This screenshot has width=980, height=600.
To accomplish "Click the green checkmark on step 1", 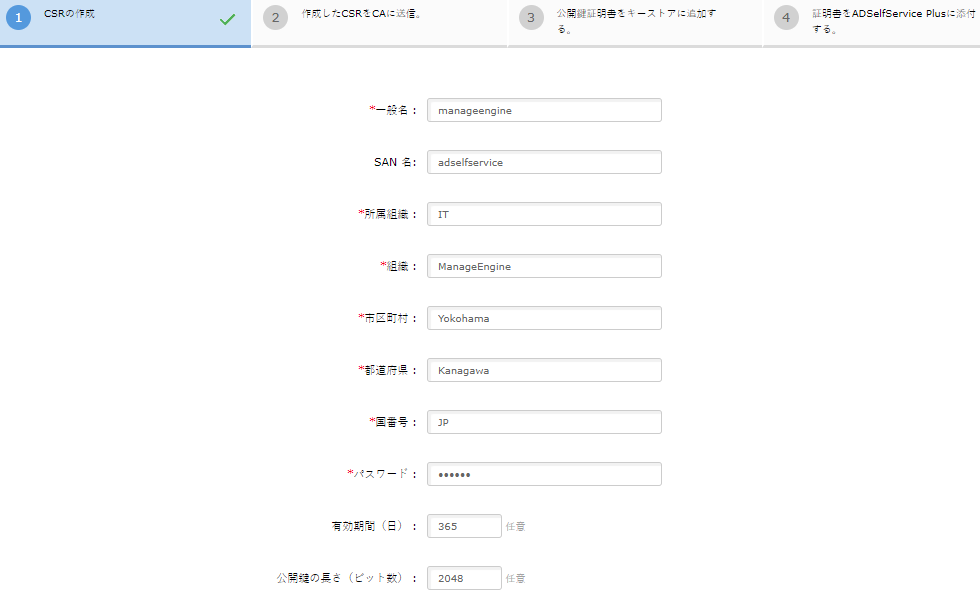I will [x=227, y=18].
